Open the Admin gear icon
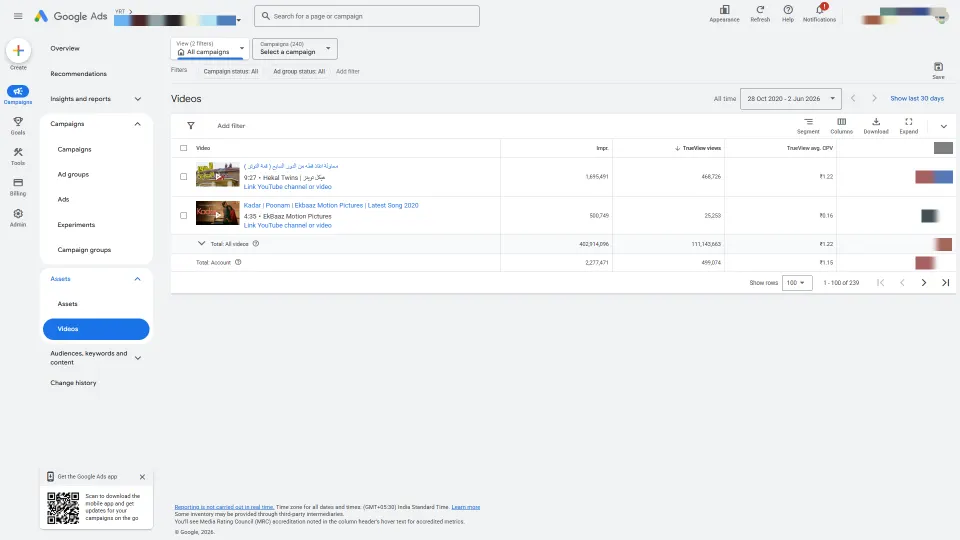Screen dimensions: 960x540 click(x=18, y=214)
